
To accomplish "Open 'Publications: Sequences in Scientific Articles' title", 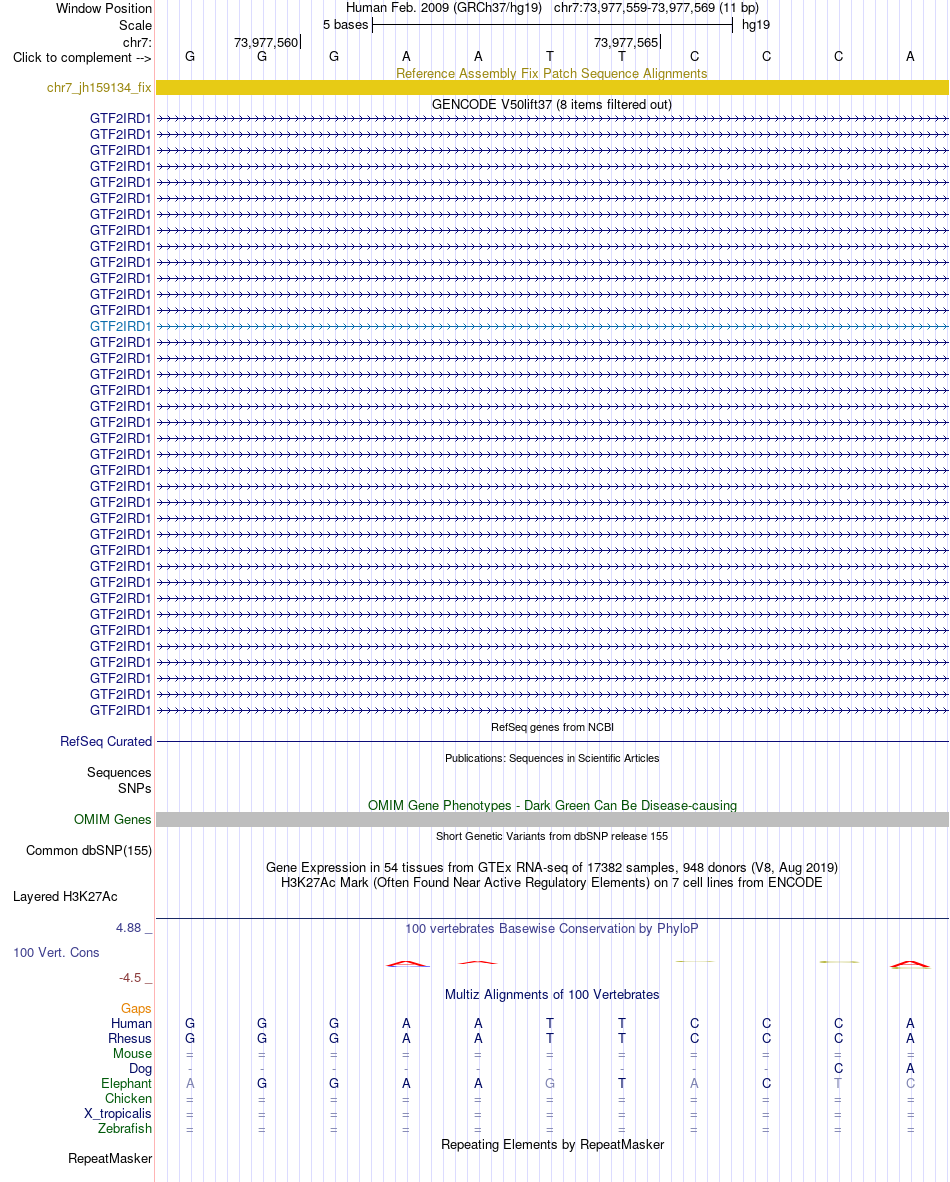I will click(x=552, y=758).
